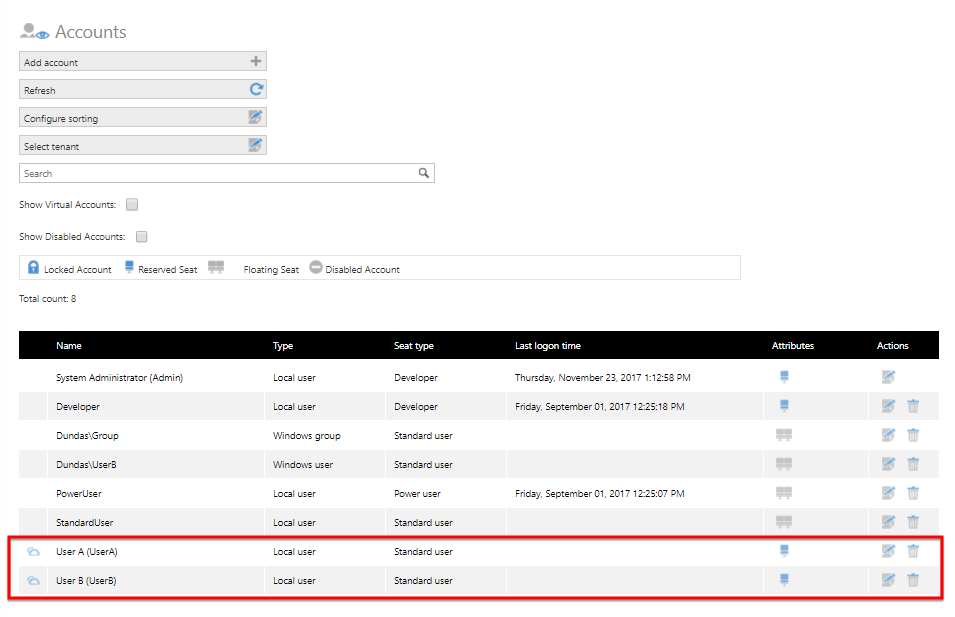Image resolution: width=955 pixels, height=617 pixels.
Task: Click the magnifier icon in the Search box
Action: pos(424,173)
